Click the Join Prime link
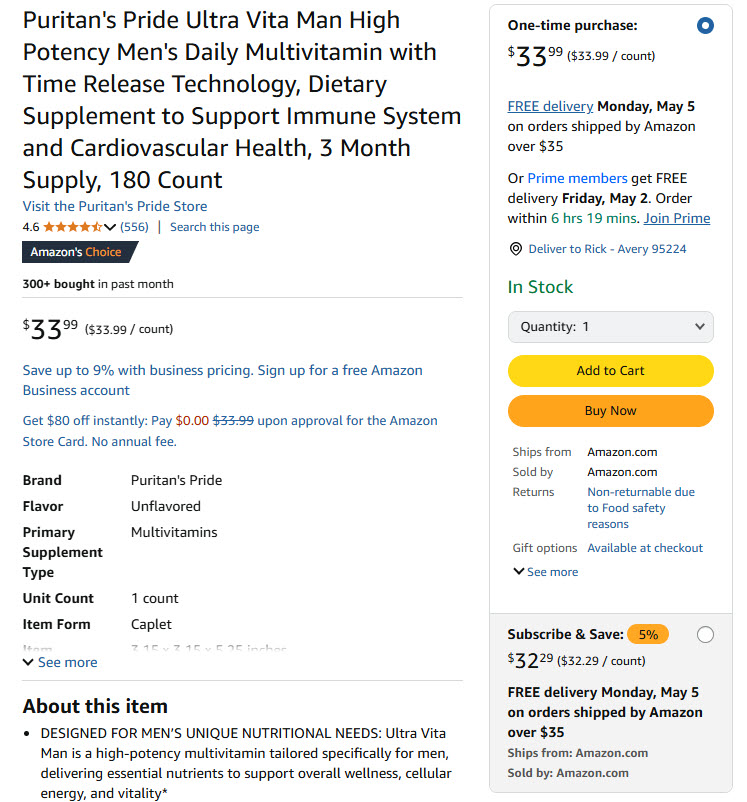The image size is (747, 802). point(677,218)
